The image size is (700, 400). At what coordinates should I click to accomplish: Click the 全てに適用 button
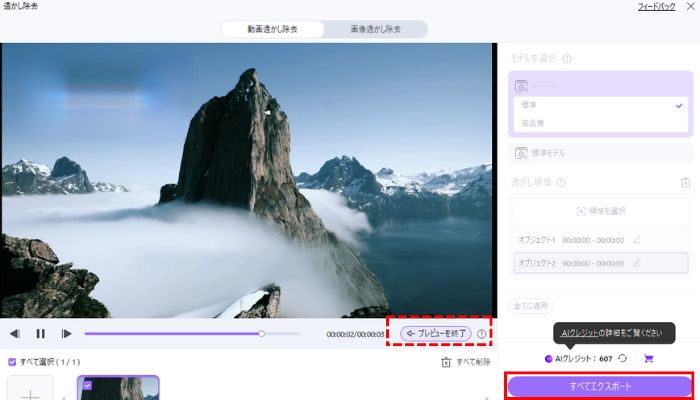coord(531,306)
